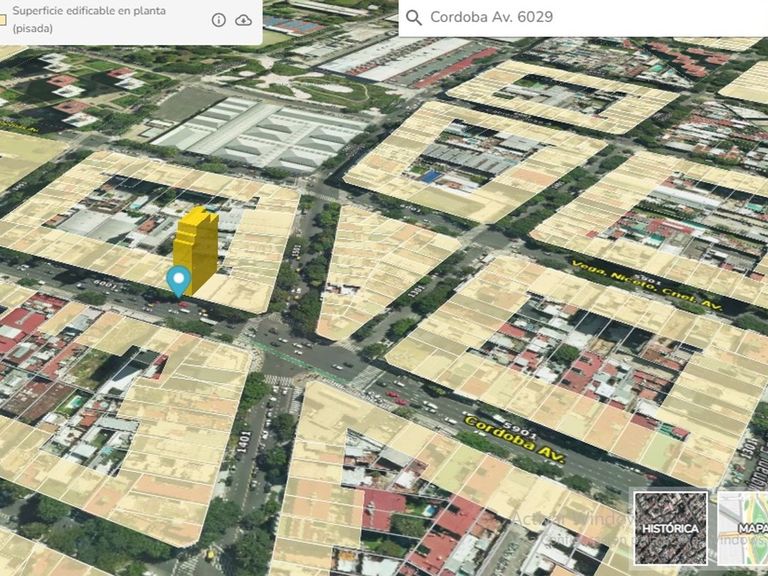Switch to the Mapa base layer
The width and height of the screenshot is (768, 576).
pos(745,527)
